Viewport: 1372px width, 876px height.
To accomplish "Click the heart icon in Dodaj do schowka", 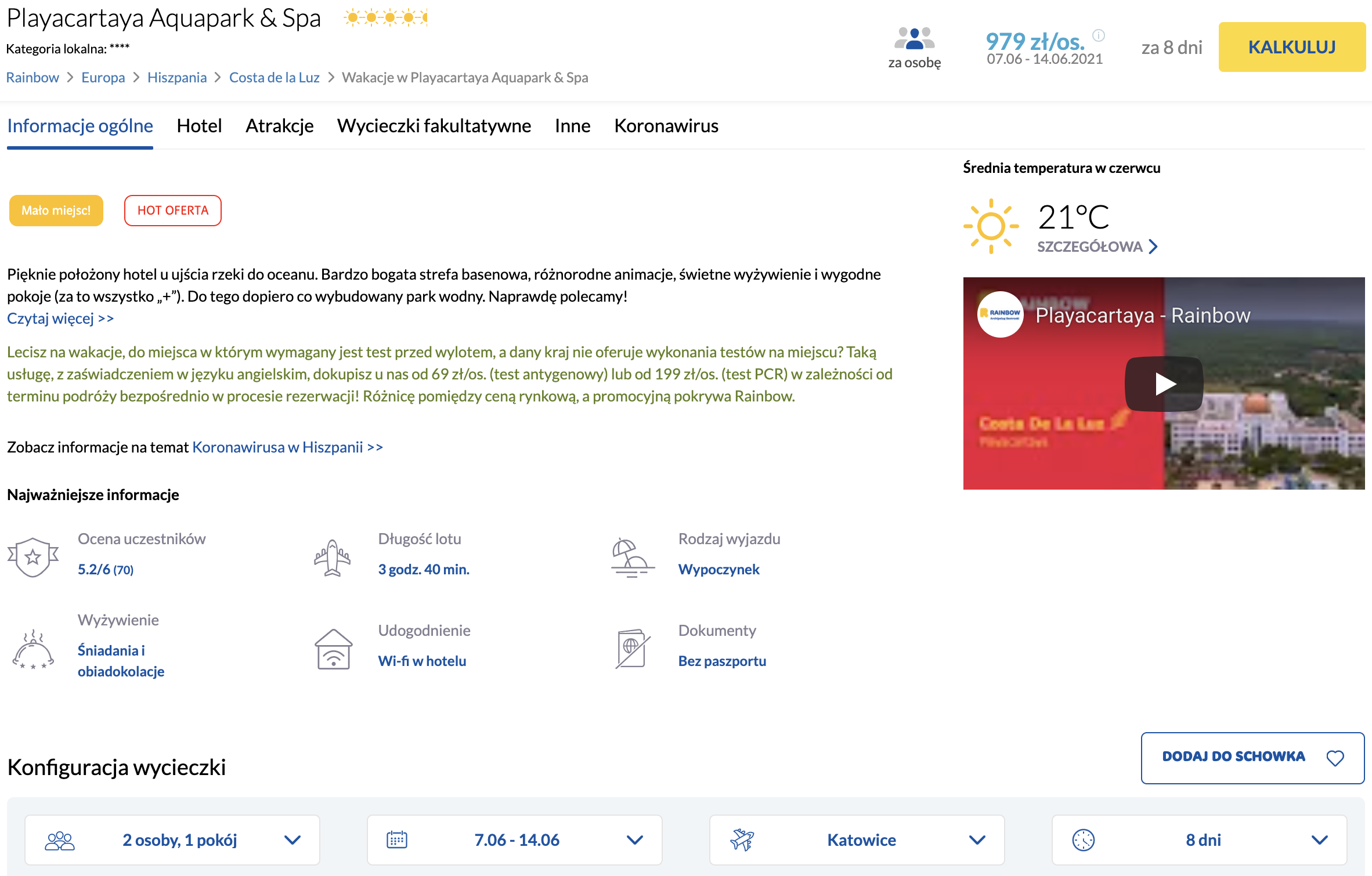I will tap(1335, 758).
